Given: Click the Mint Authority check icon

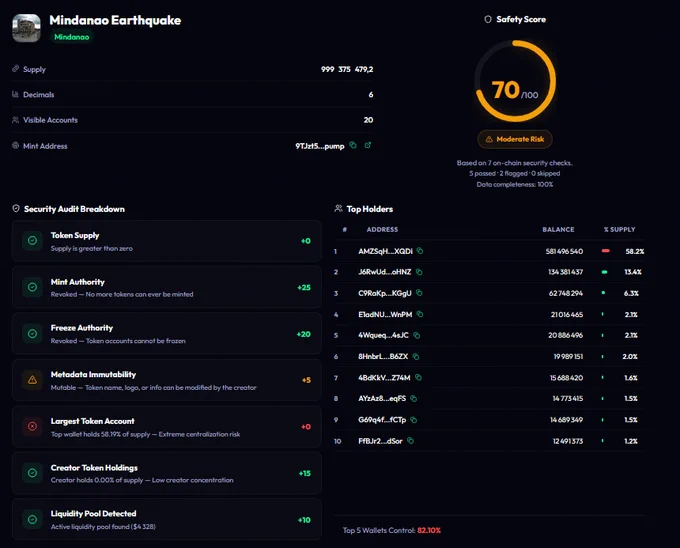Looking at the screenshot, I should click(32, 287).
